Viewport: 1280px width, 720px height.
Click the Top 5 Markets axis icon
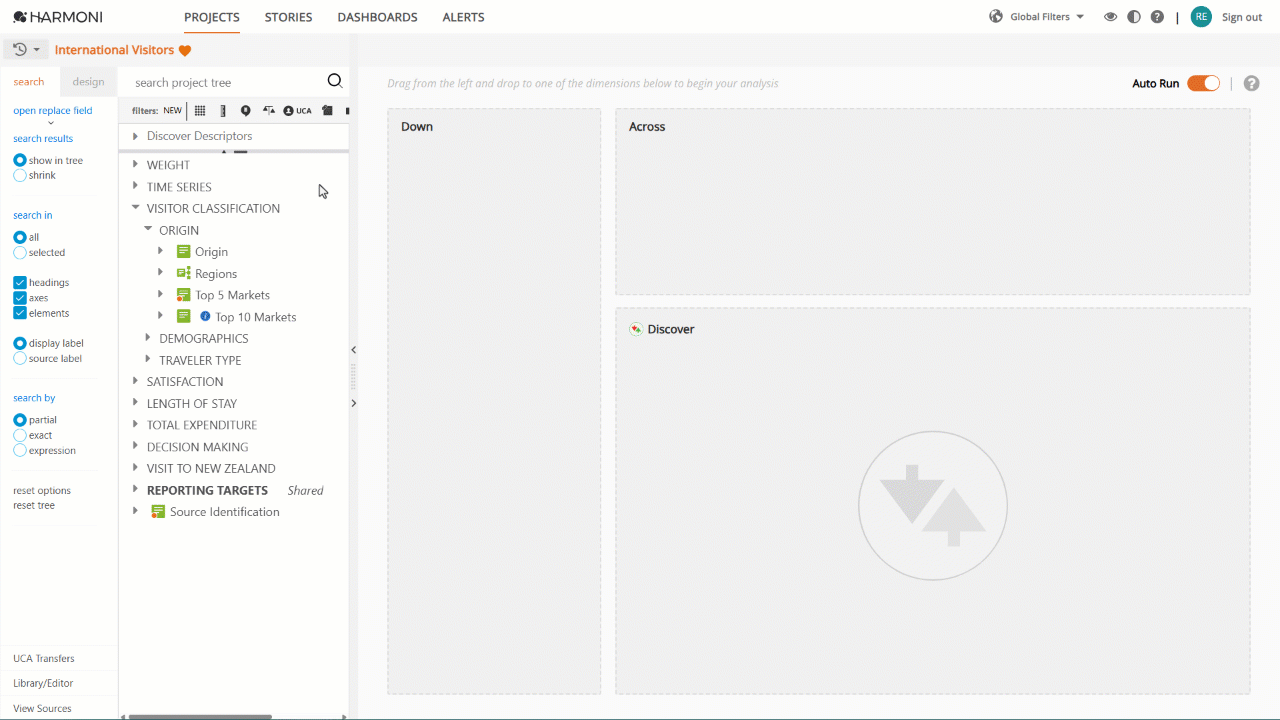(x=183, y=295)
